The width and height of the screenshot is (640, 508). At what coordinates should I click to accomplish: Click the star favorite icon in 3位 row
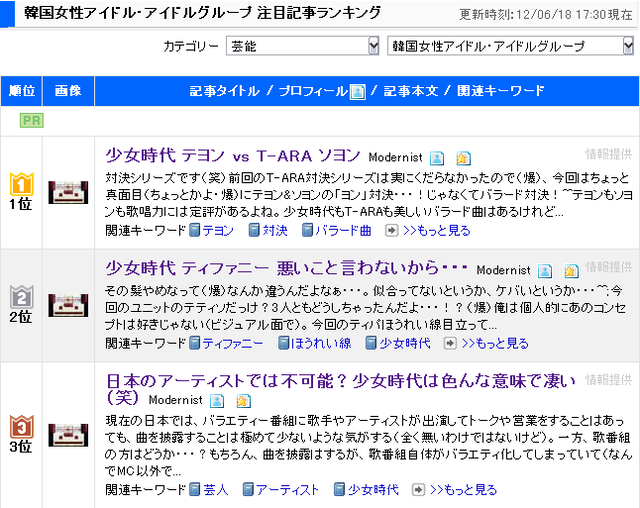point(243,401)
